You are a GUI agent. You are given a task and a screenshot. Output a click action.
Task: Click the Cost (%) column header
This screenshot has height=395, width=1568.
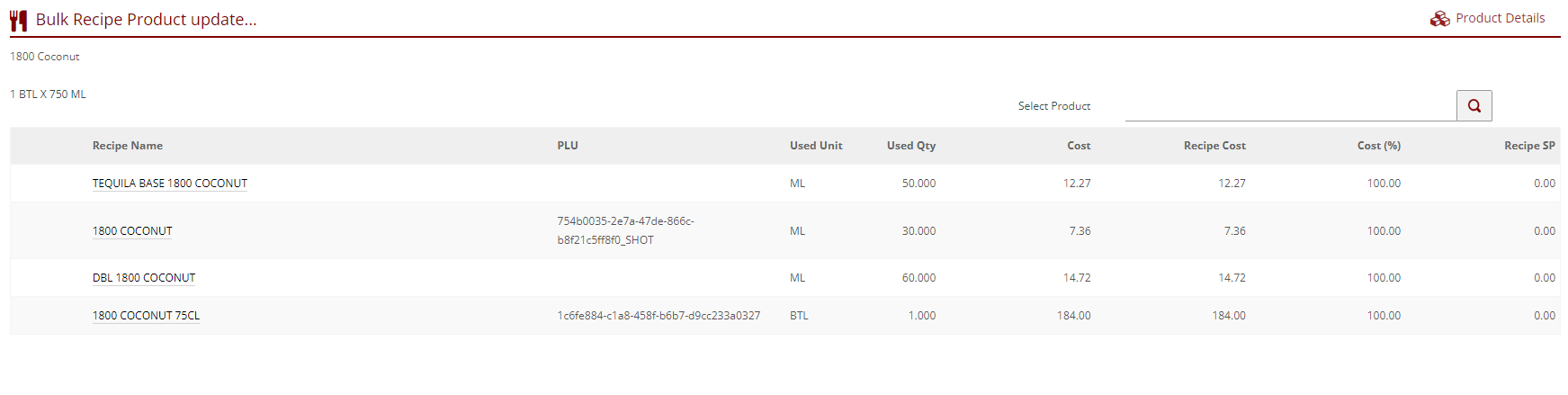[x=1378, y=146]
